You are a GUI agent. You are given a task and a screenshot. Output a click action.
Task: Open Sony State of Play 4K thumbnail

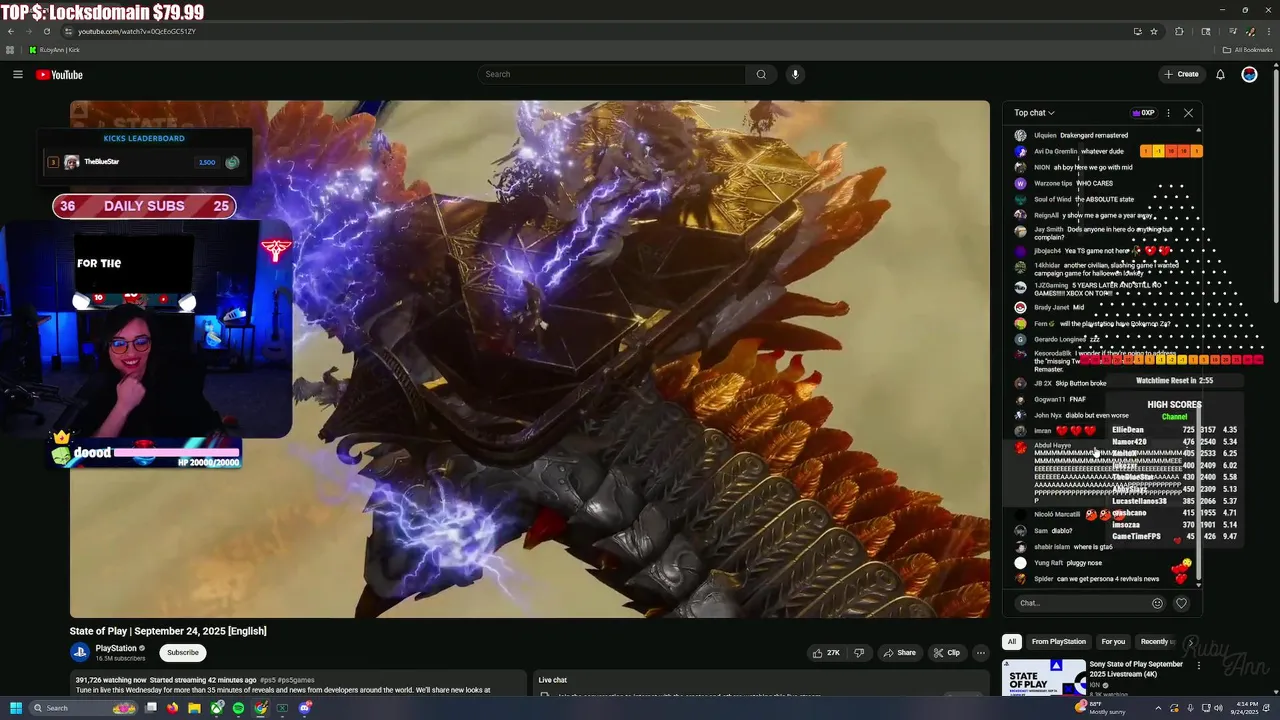click(1044, 677)
